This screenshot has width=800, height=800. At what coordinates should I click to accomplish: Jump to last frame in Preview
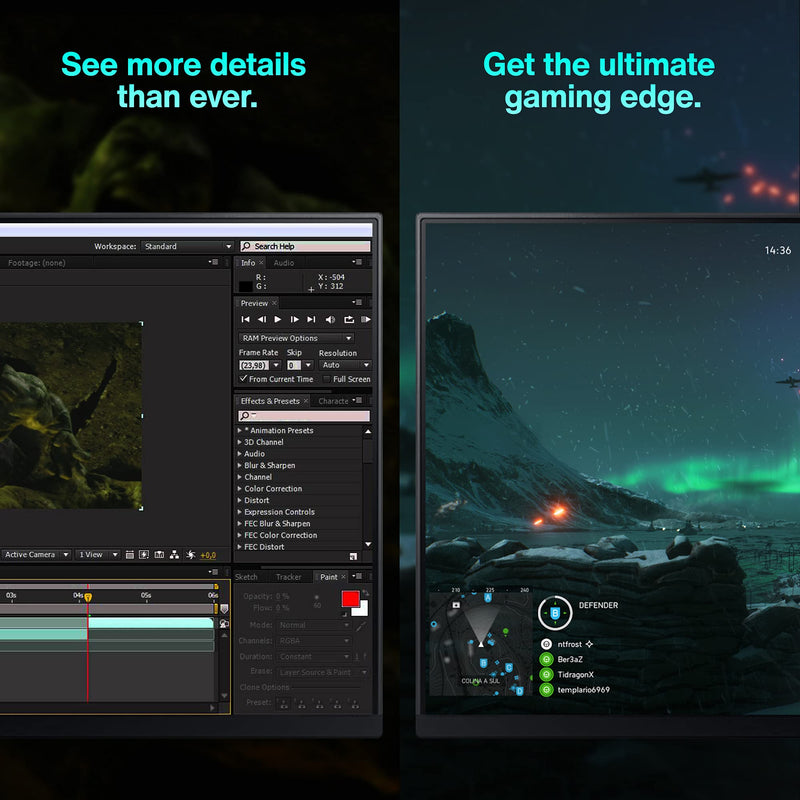311,319
